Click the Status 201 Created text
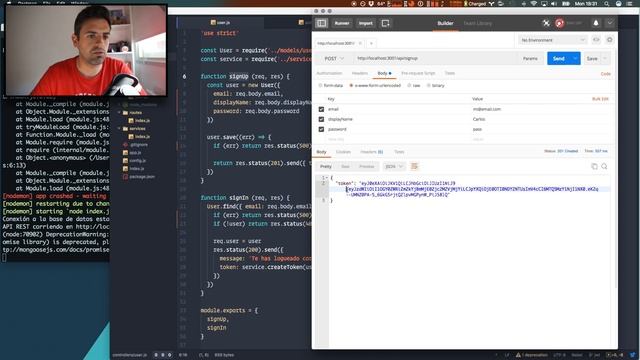The width and height of the screenshot is (640, 360). coord(561,151)
